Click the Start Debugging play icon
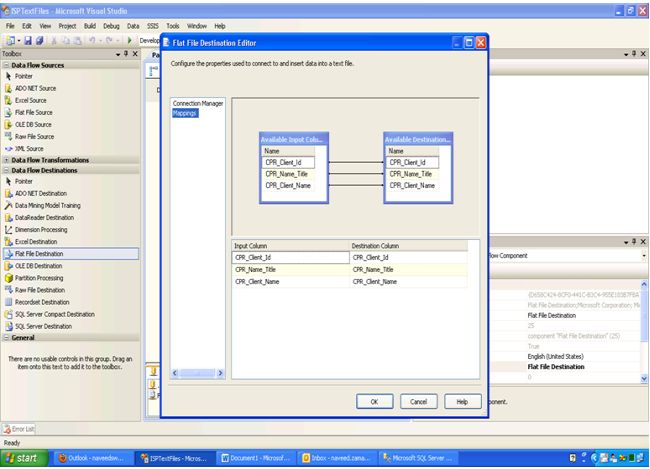 click(129, 41)
